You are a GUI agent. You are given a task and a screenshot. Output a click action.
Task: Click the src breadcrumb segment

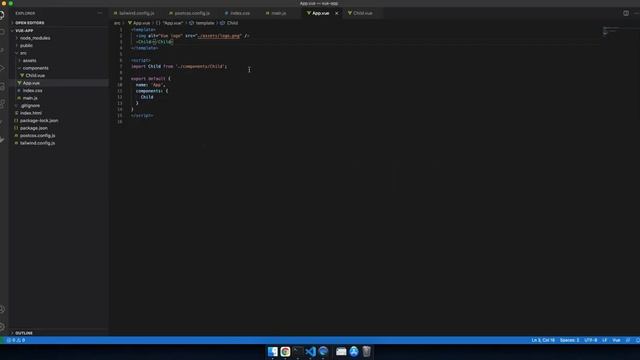tap(117, 23)
